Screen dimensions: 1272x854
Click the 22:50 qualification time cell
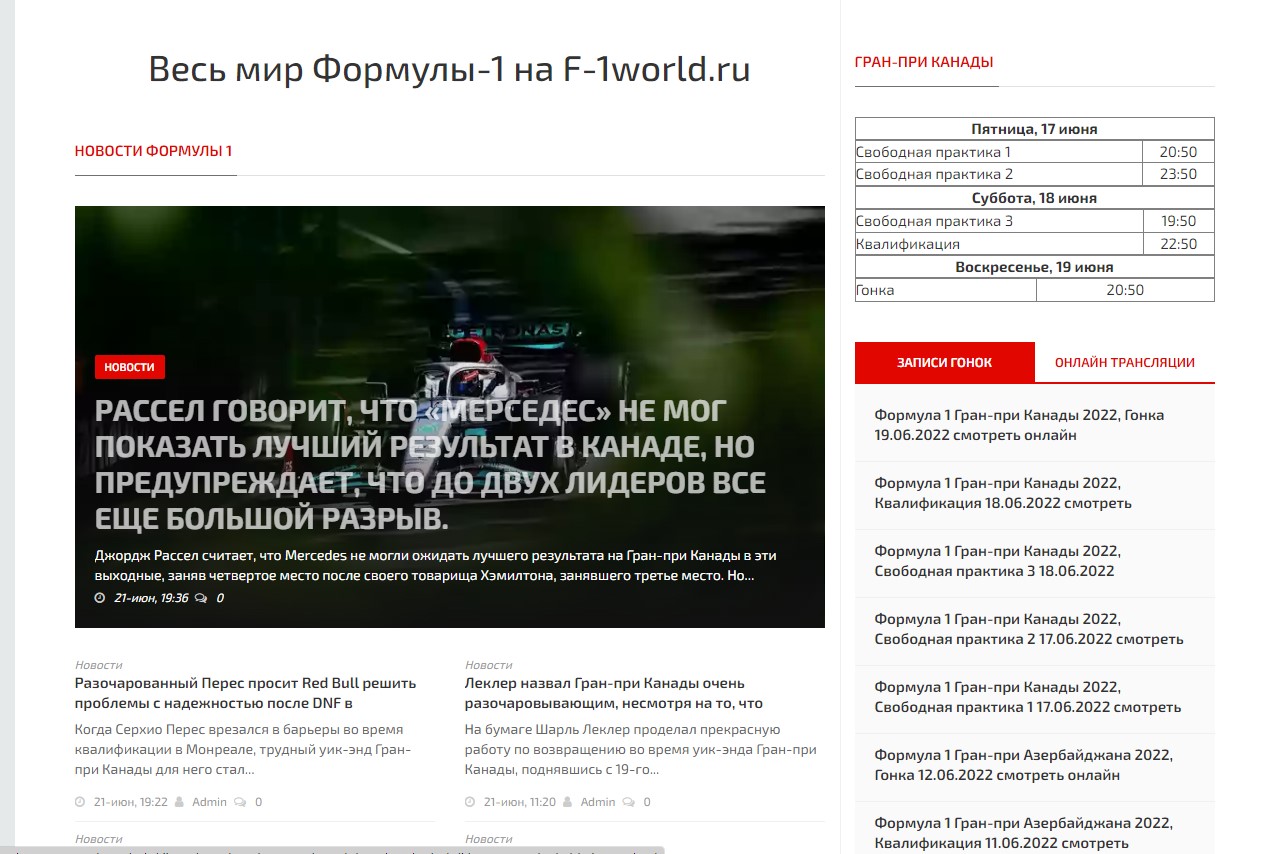pos(1178,244)
